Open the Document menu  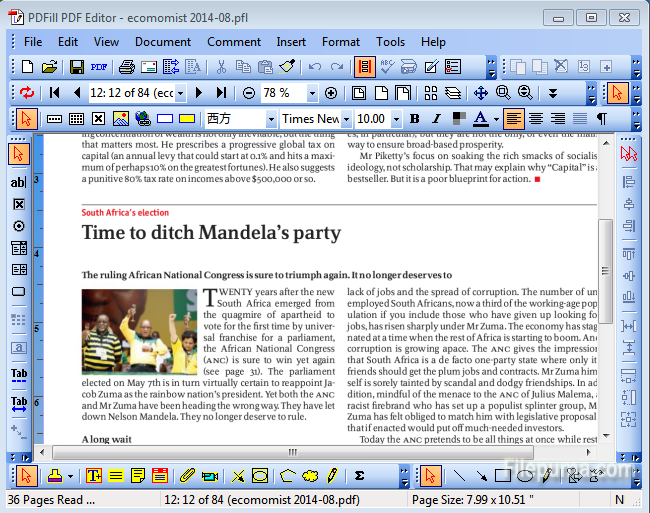[162, 42]
